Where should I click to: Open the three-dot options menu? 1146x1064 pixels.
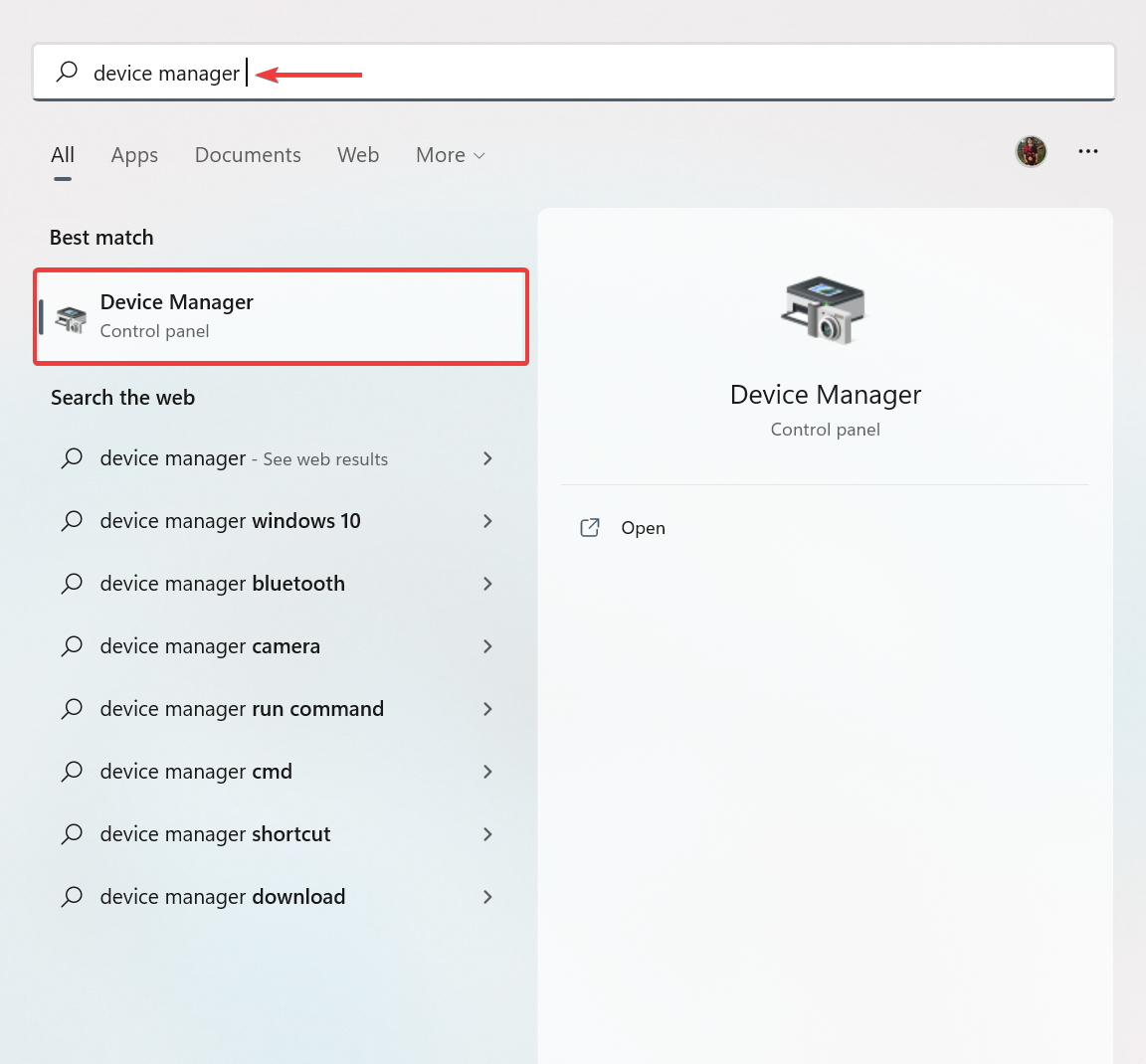[1088, 151]
